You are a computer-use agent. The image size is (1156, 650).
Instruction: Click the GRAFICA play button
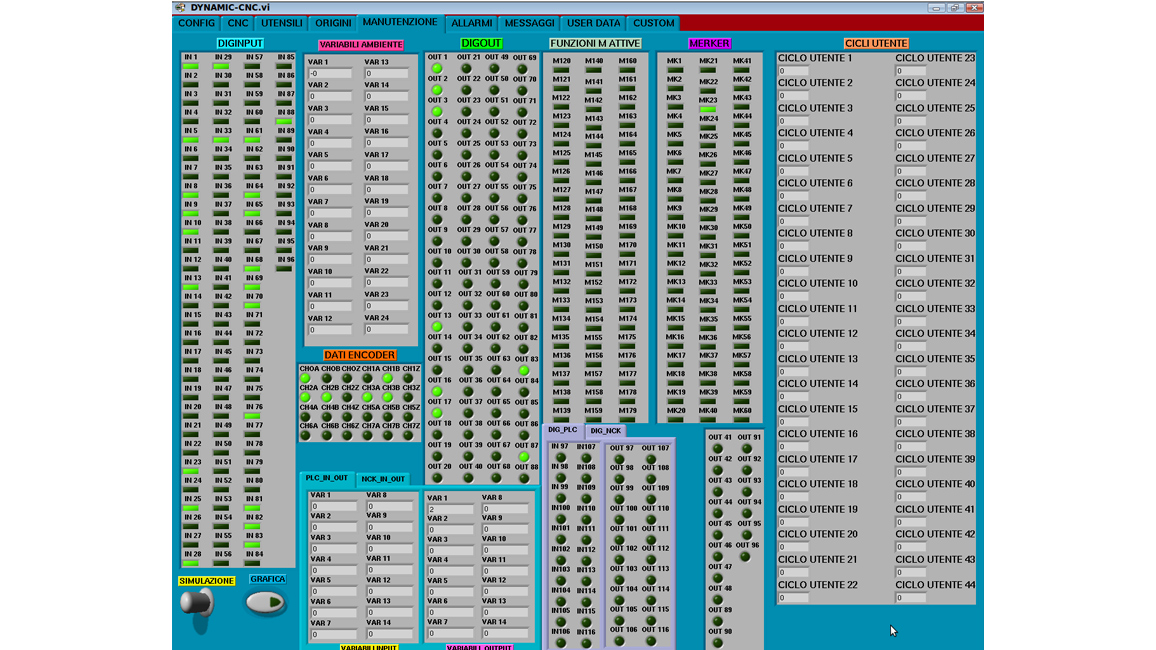[266, 602]
